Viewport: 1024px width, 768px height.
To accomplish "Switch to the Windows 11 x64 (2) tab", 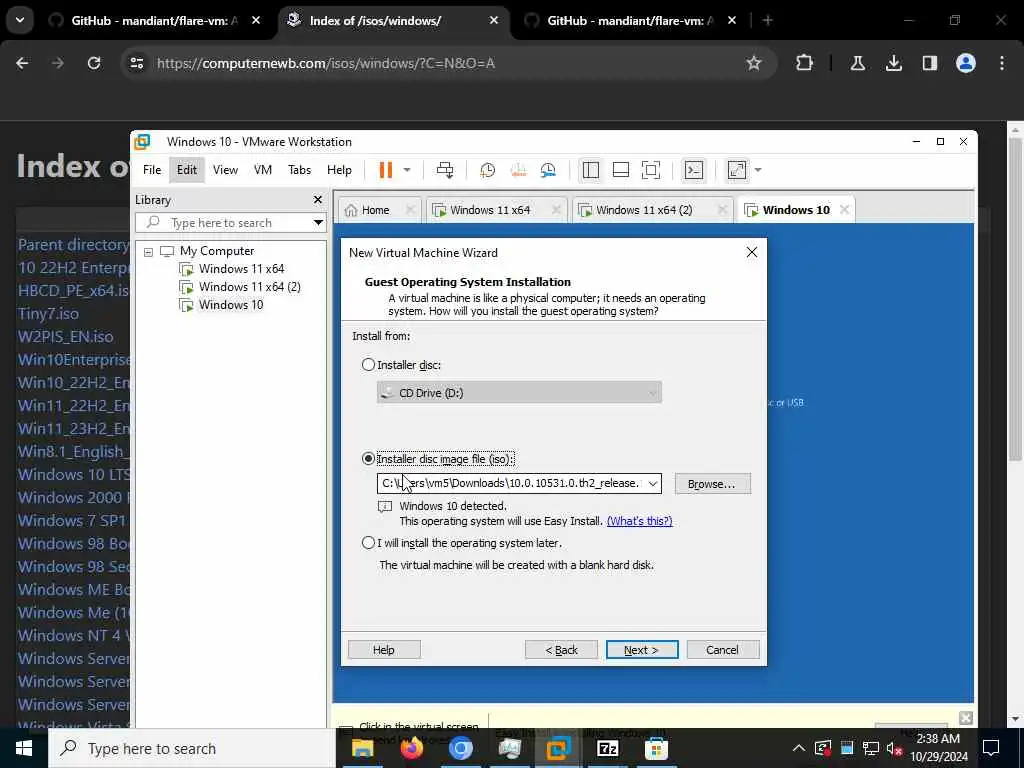I will [644, 210].
